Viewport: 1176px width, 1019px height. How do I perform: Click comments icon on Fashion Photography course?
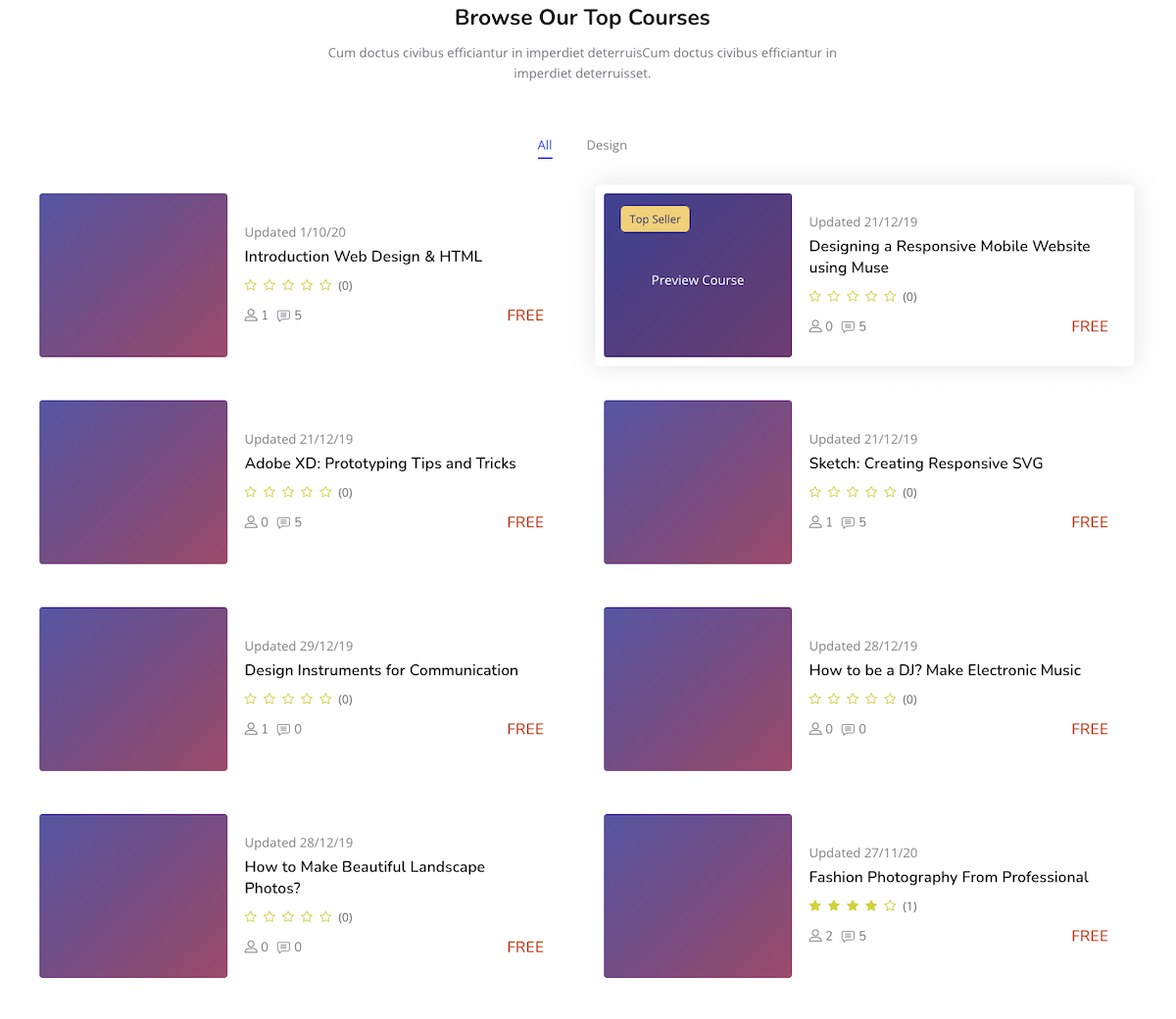click(x=848, y=936)
